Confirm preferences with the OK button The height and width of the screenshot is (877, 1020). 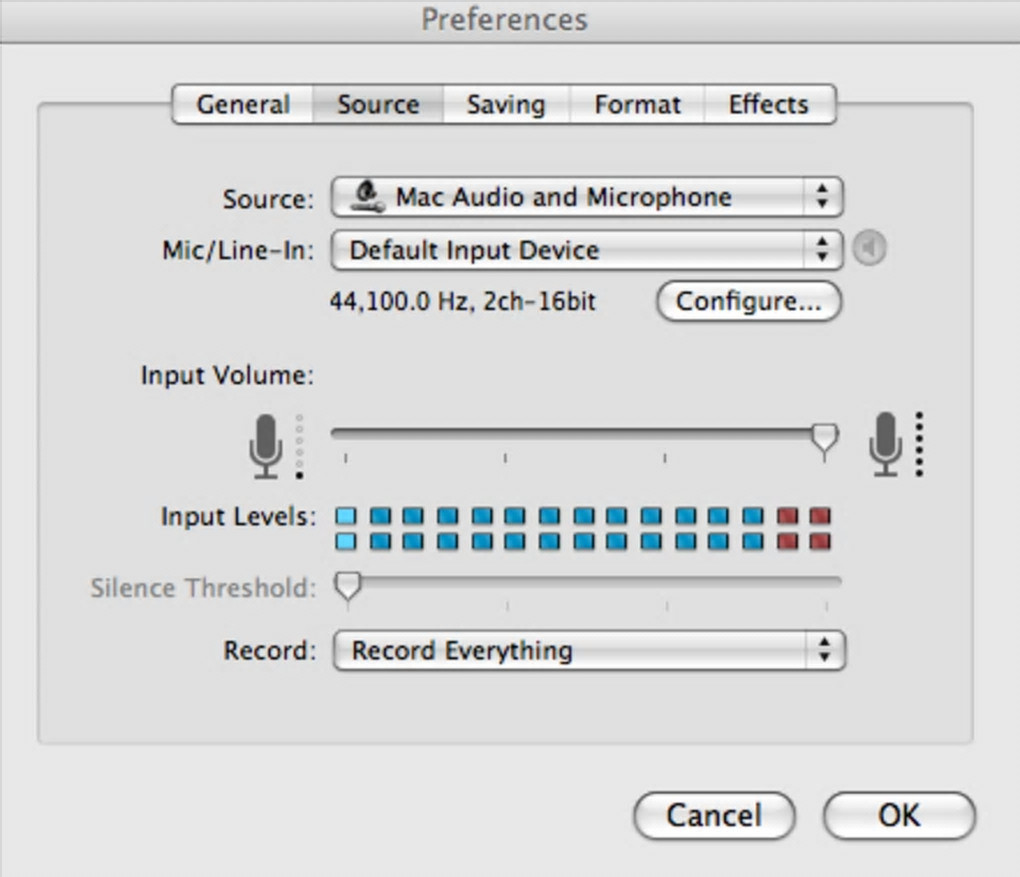click(898, 815)
